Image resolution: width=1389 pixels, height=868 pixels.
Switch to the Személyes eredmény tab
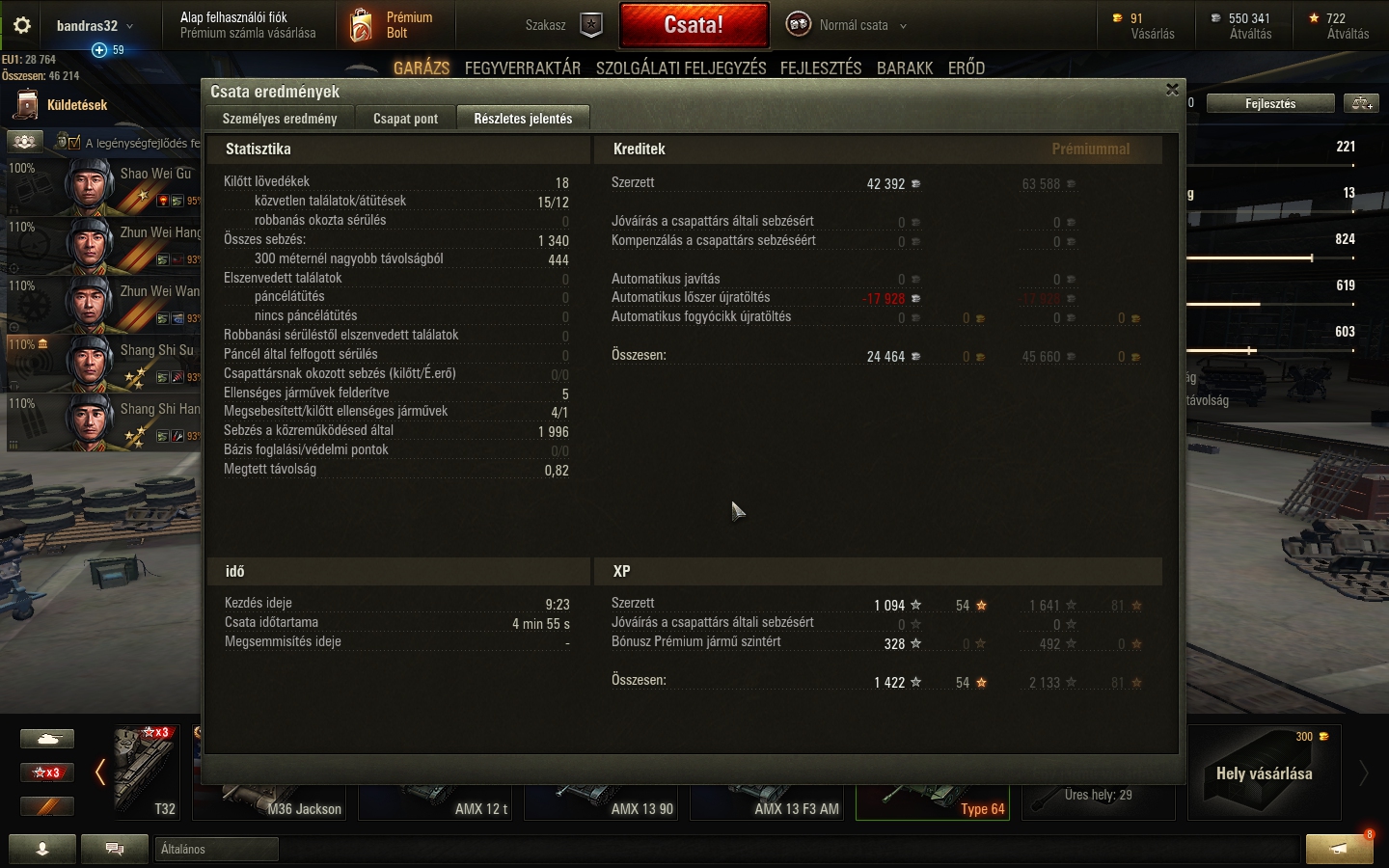click(280, 119)
